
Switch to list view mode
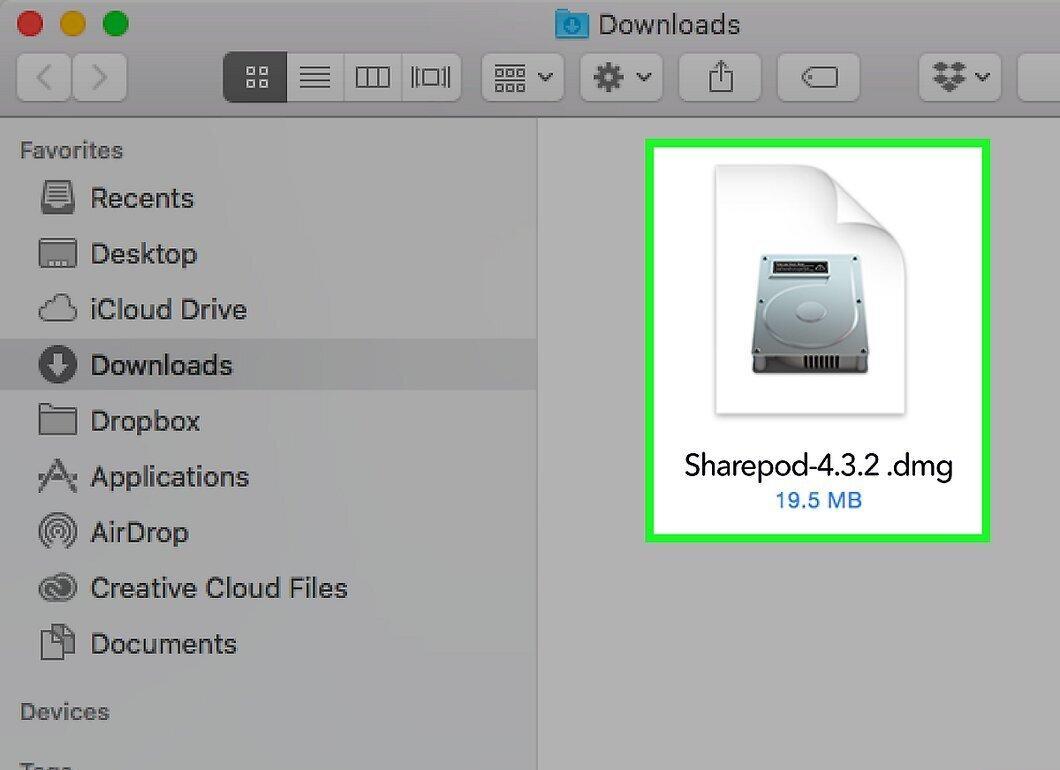coord(315,77)
